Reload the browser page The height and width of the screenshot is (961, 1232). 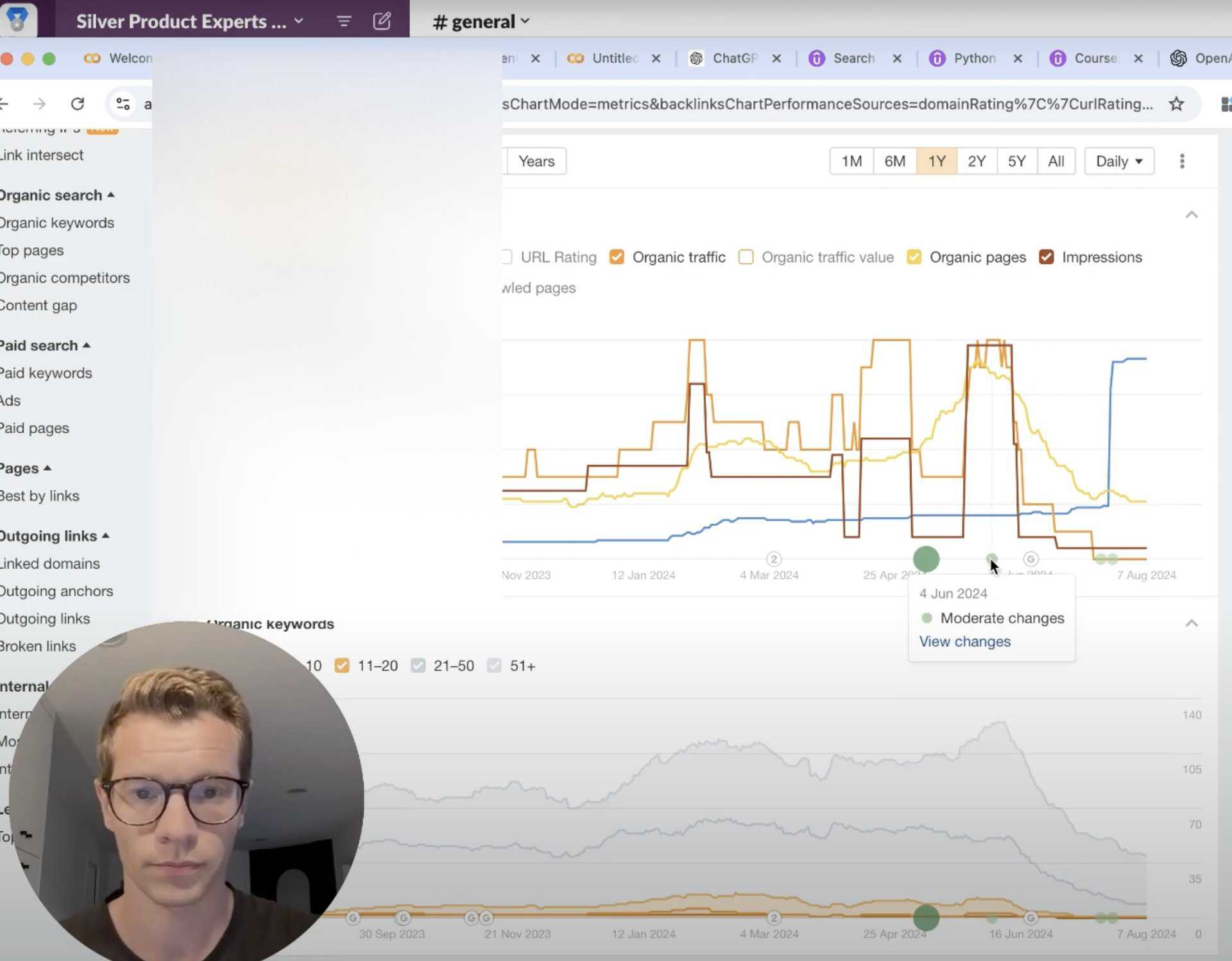pos(78,103)
